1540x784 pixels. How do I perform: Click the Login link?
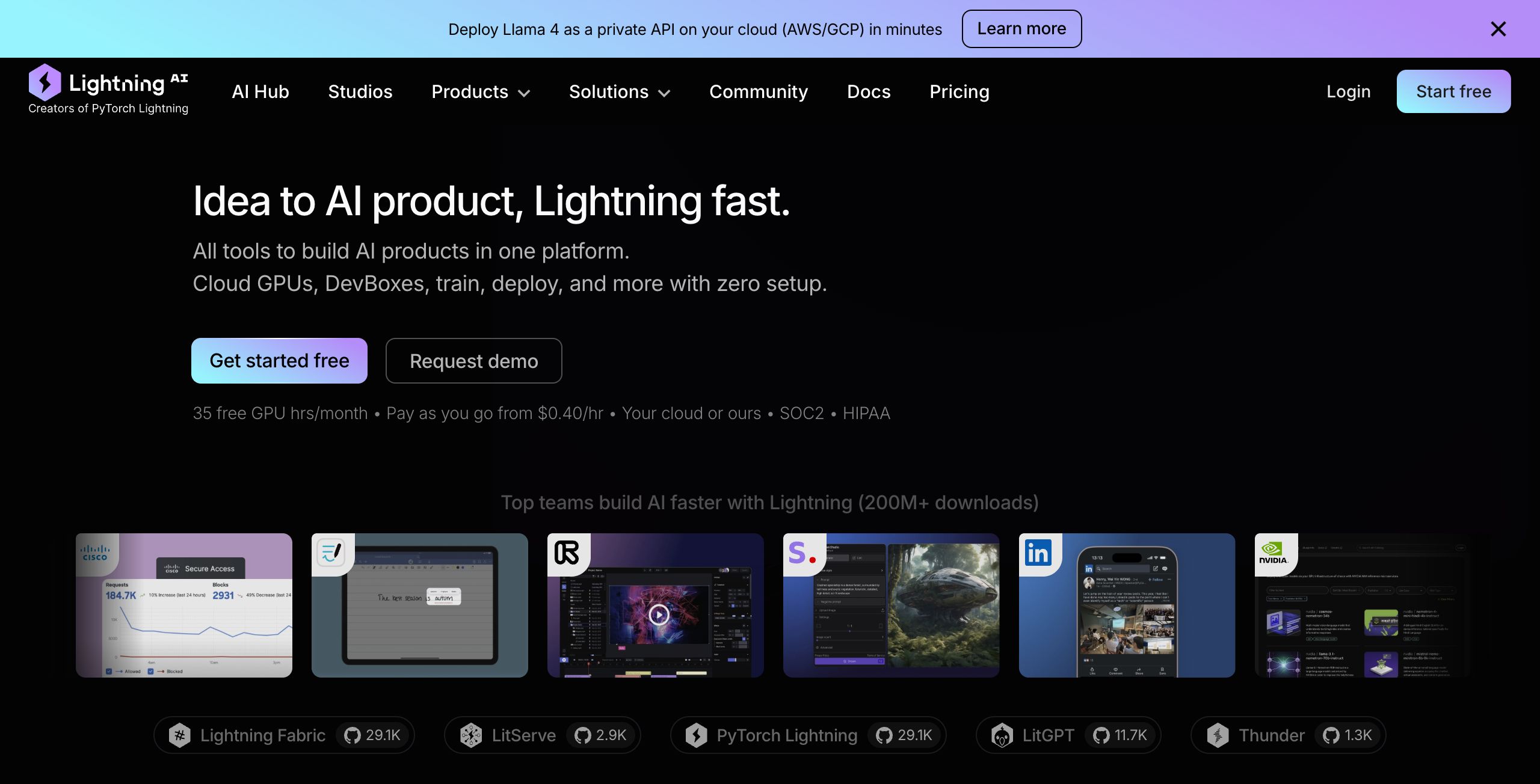coord(1348,92)
